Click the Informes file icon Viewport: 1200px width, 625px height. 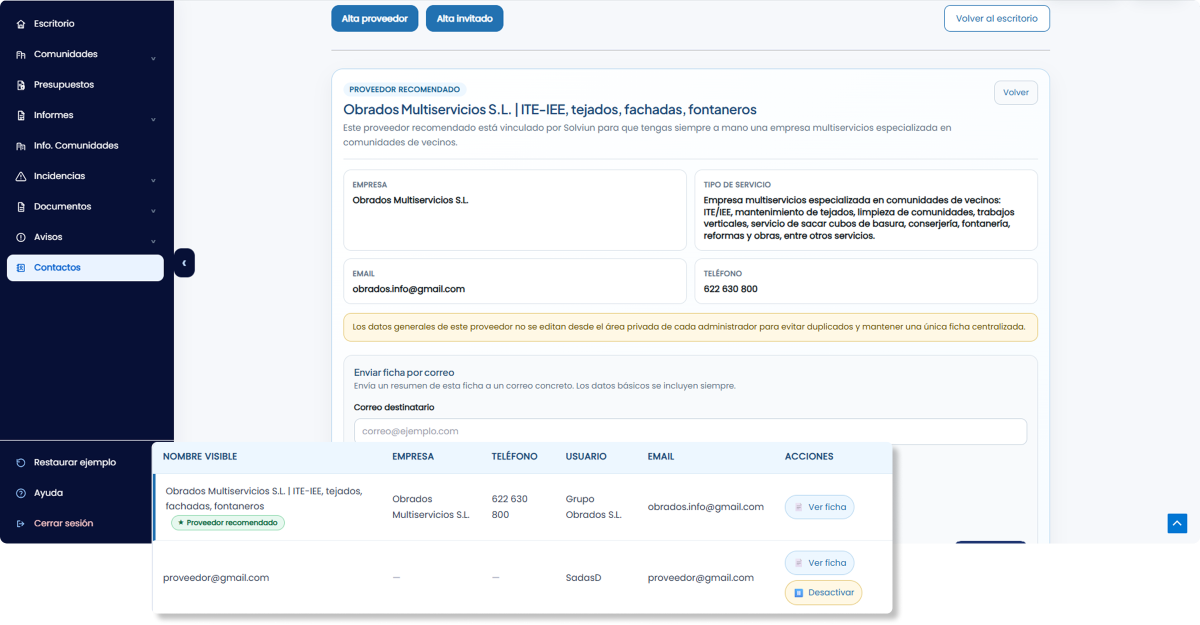coord(21,116)
